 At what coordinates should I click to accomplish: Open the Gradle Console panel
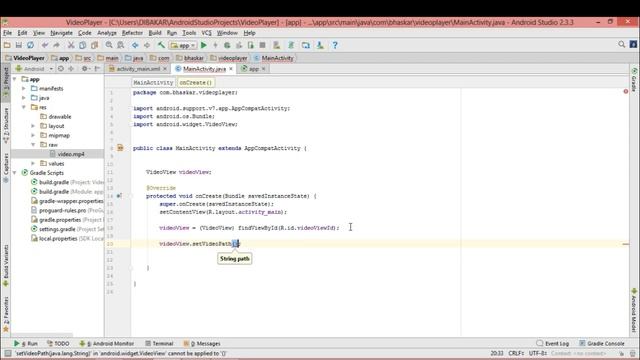[602, 344]
